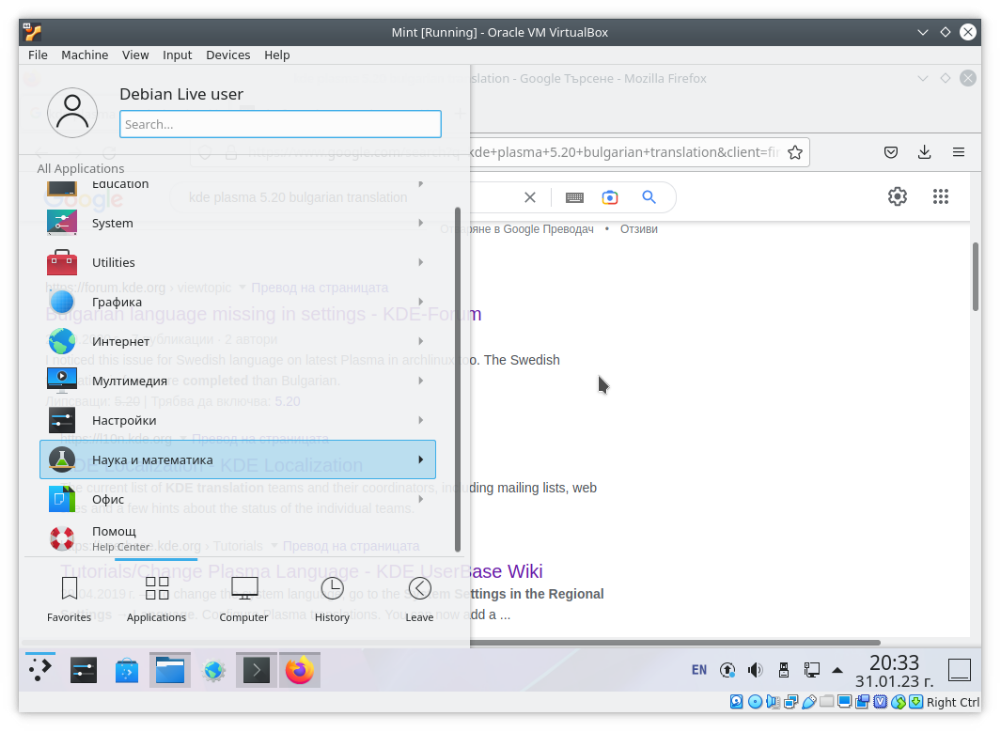This screenshot has width=1000, height=731.
Task: Click the Отзиви link
Action: 638,229
